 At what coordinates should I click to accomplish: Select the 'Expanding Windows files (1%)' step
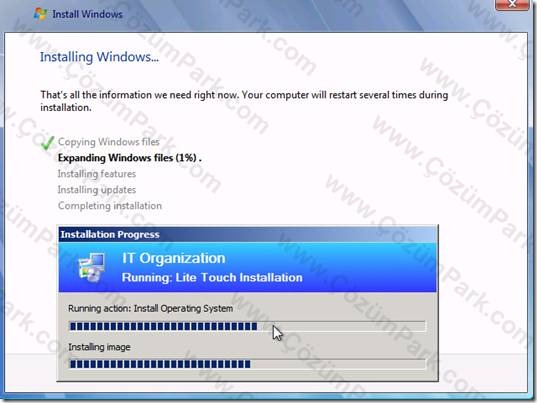[x=129, y=158]
